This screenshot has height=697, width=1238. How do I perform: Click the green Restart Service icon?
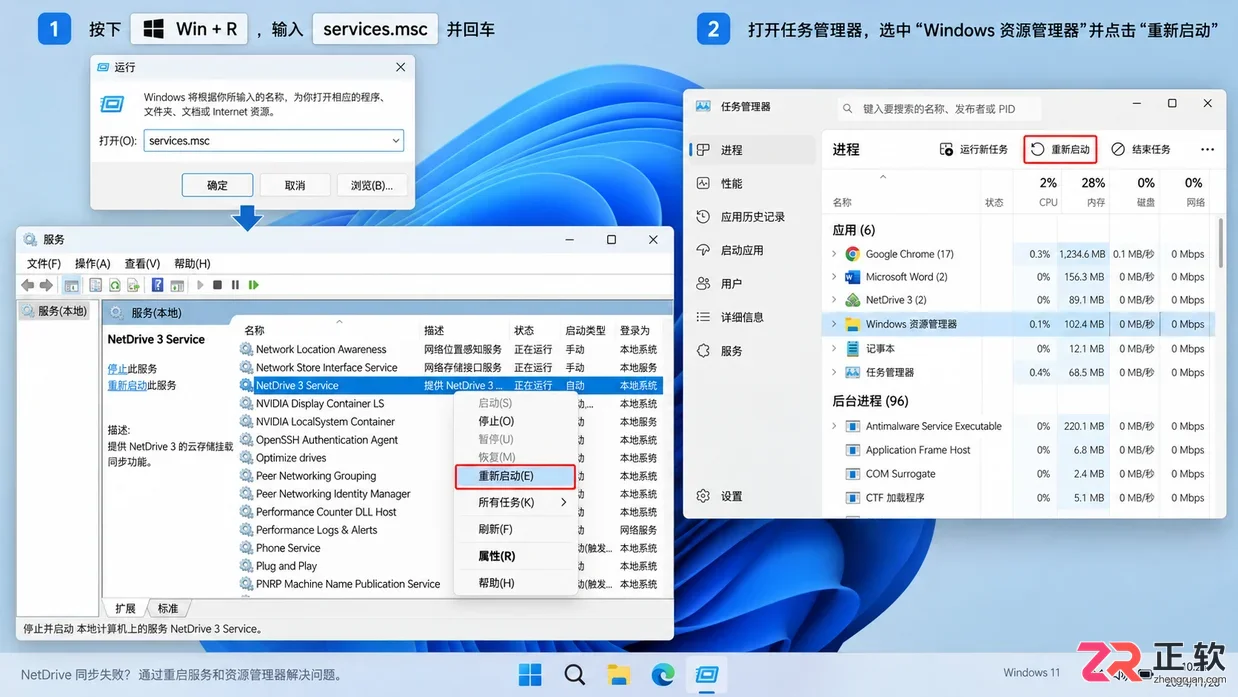254,285
